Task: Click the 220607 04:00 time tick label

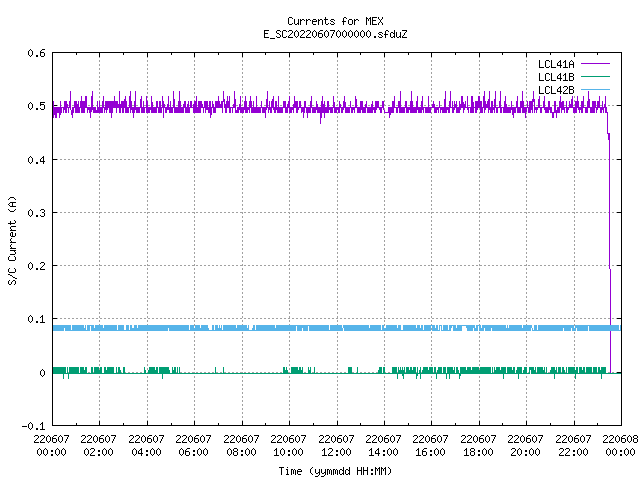Action: click(146, 445)
